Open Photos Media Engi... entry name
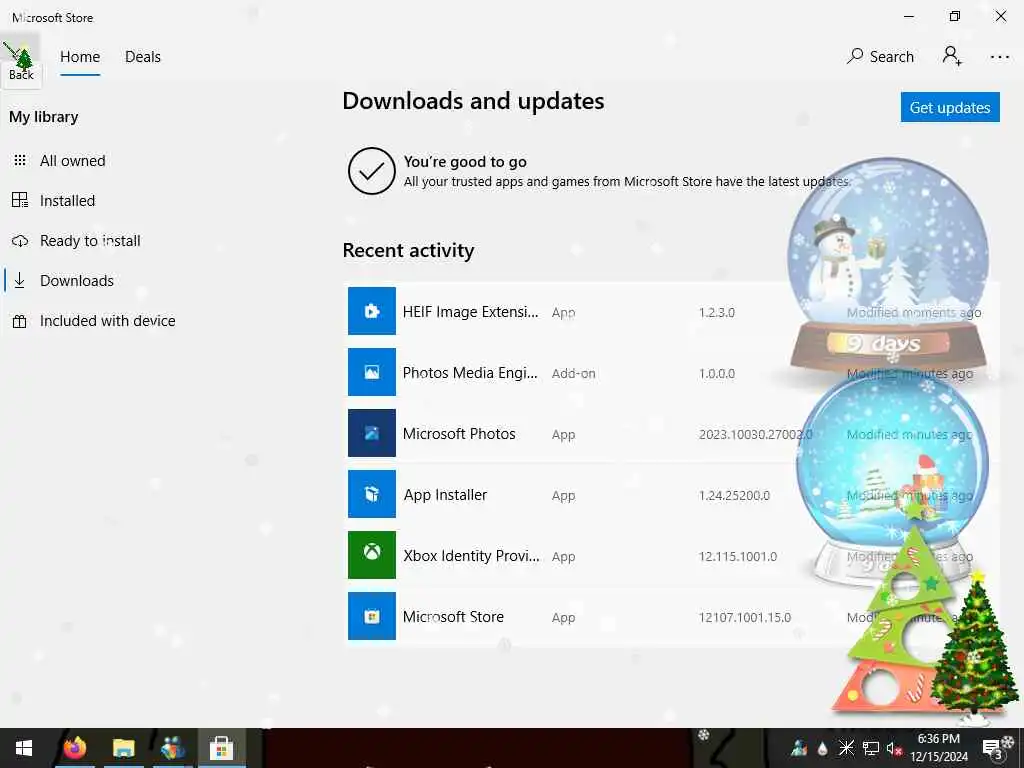Screen dimensions: 1024x768 [x=470, y=373]
